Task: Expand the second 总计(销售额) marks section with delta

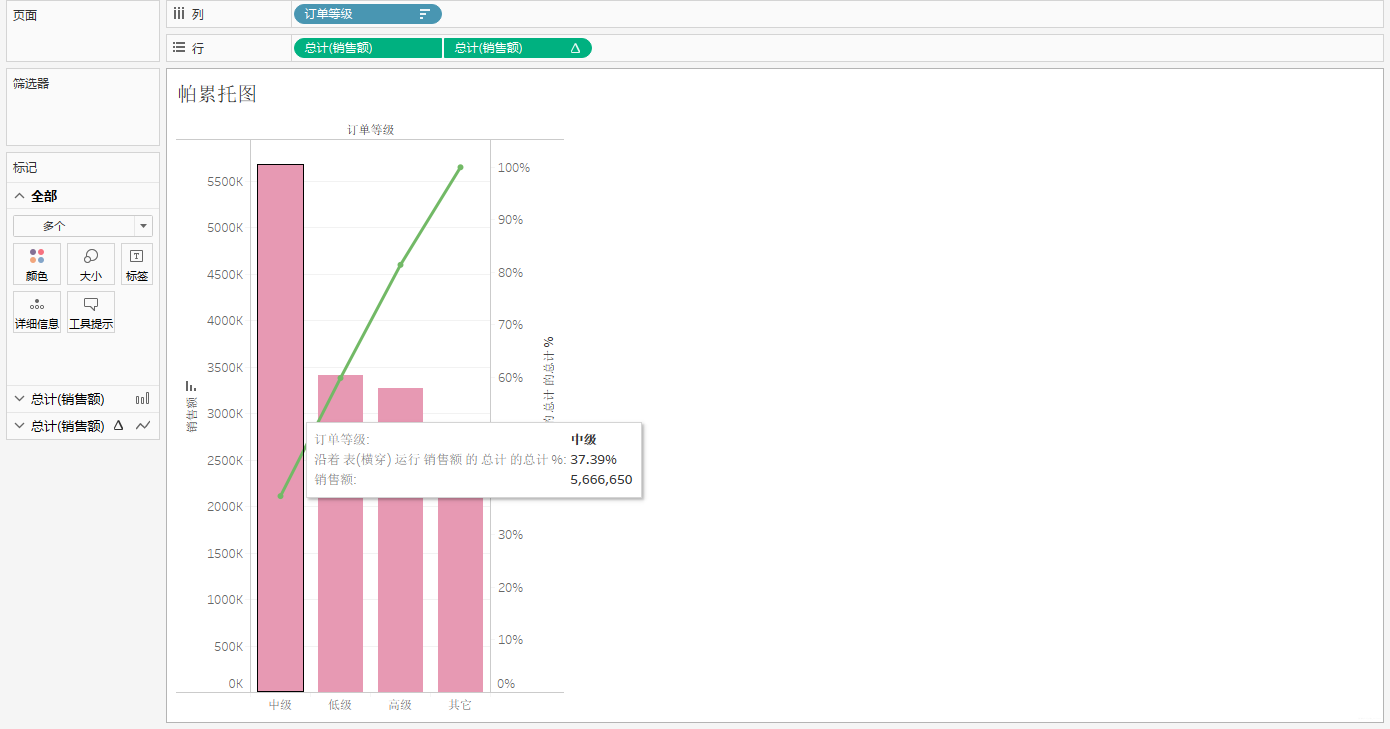Action: tap(19, 426)
